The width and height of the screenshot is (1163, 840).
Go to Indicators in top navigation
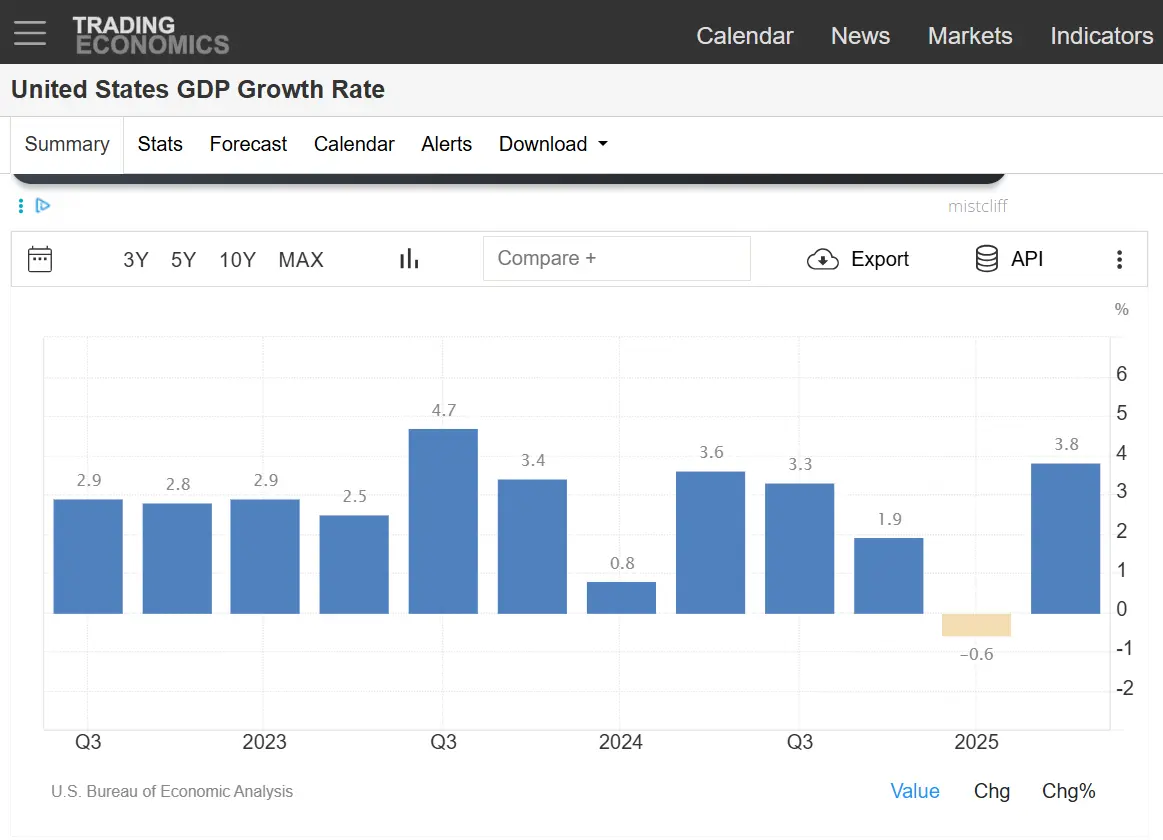tap(1101, 36)
